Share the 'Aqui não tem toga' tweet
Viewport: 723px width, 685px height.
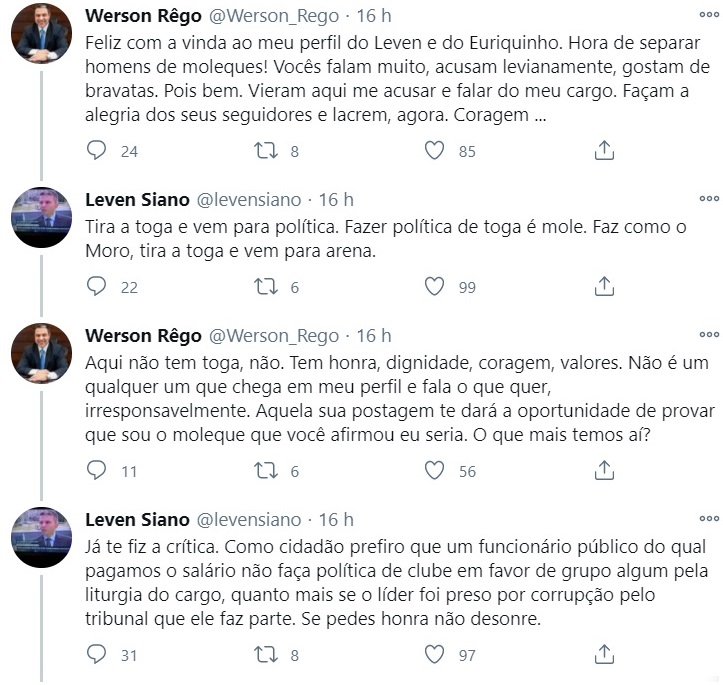(604, 471)
